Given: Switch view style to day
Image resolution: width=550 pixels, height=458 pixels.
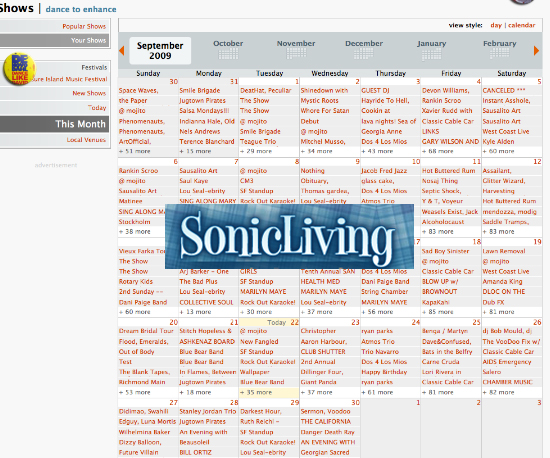Looking at the screenshot, I should (x=496, y=25).
